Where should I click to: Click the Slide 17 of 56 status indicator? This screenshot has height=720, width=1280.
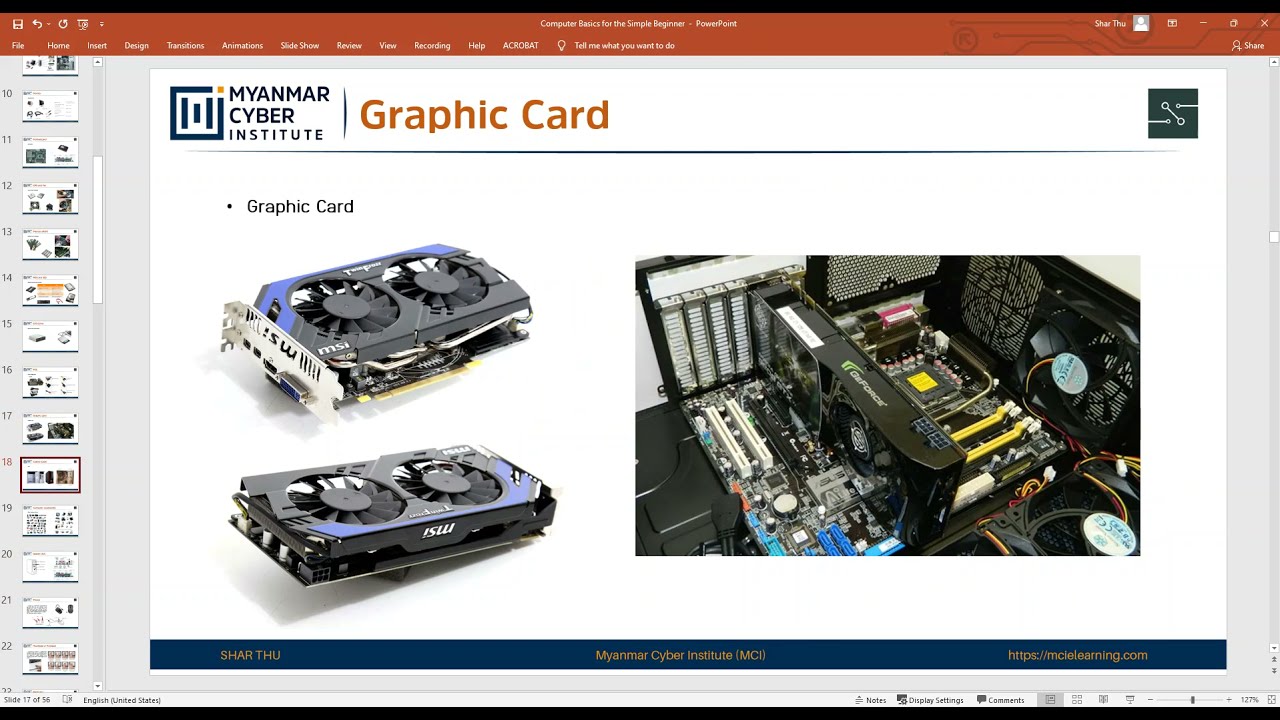[27, 700]
